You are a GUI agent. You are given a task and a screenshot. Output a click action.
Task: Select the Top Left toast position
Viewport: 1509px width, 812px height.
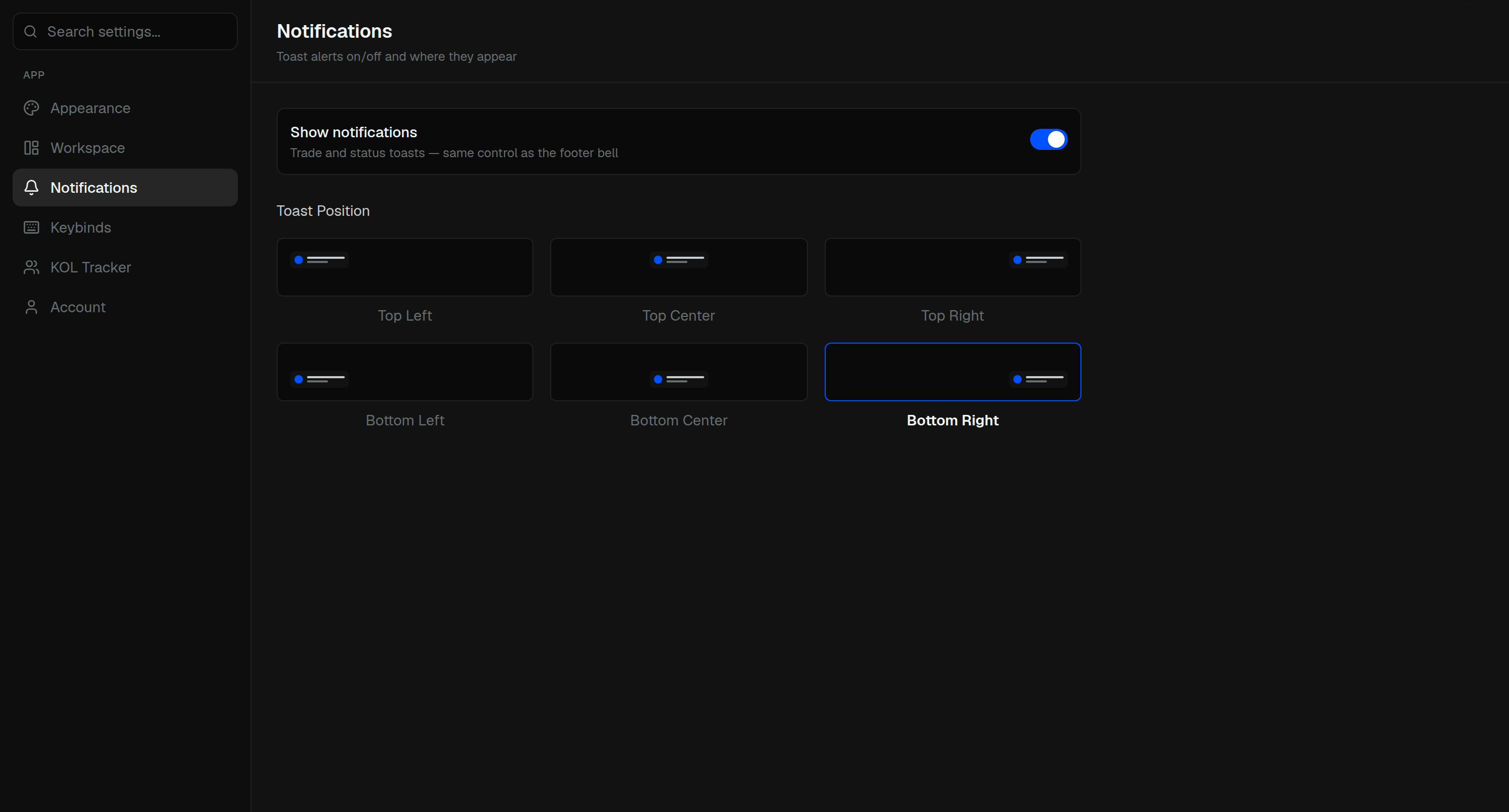(405, 267)
